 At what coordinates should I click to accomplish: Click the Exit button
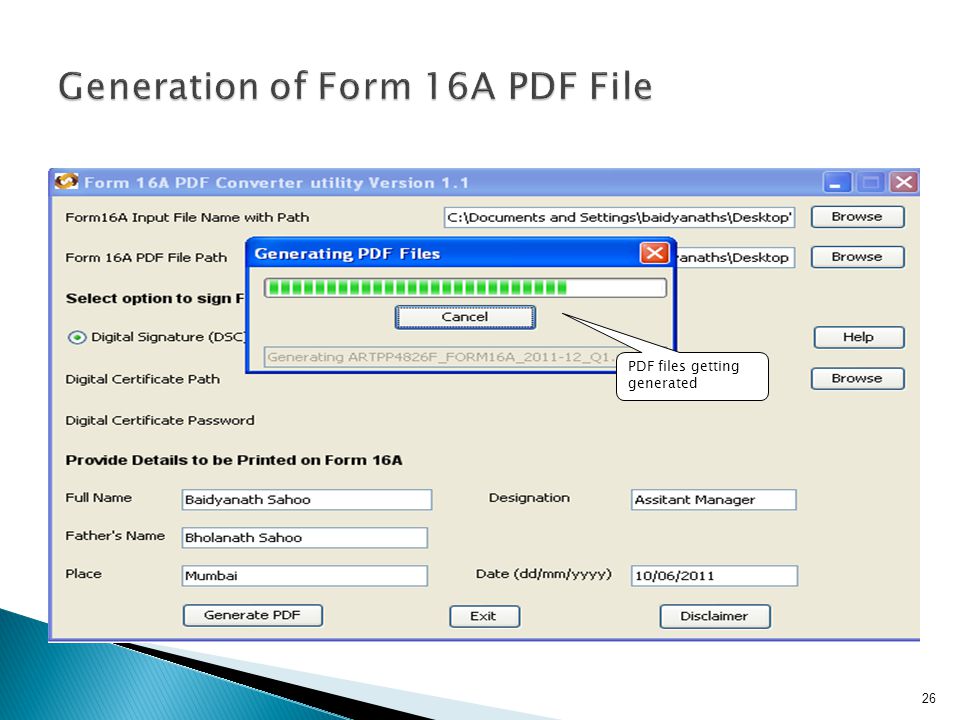coord(484,617)
